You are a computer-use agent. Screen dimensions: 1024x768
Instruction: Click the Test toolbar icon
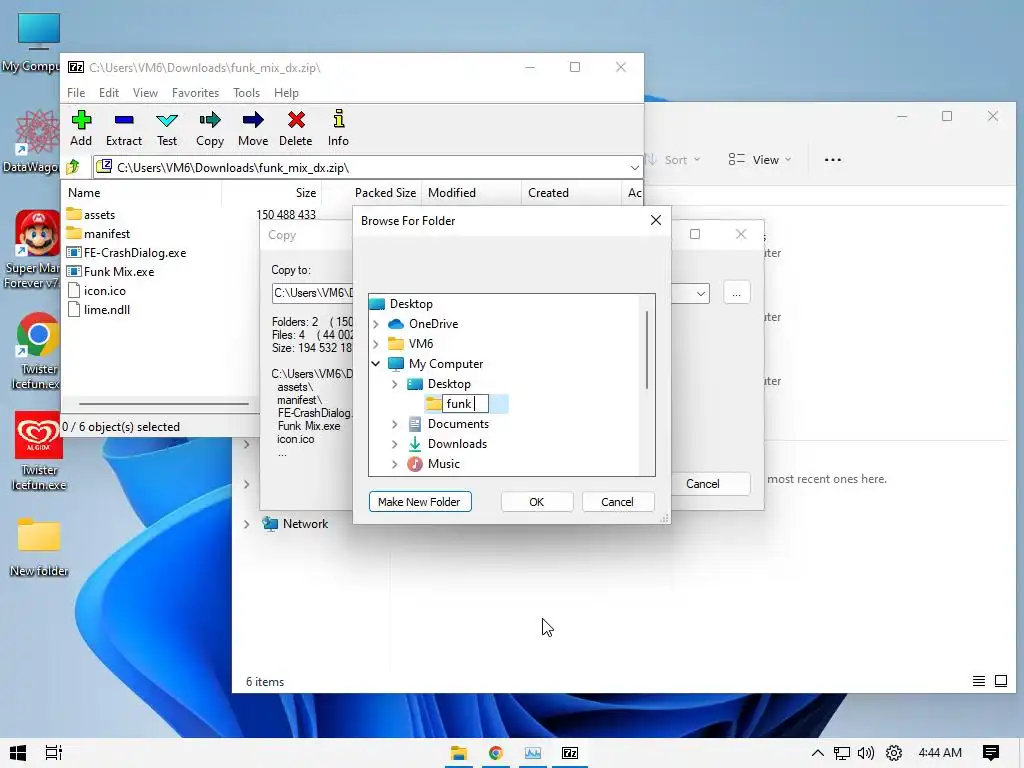click(x=167, y=128)
